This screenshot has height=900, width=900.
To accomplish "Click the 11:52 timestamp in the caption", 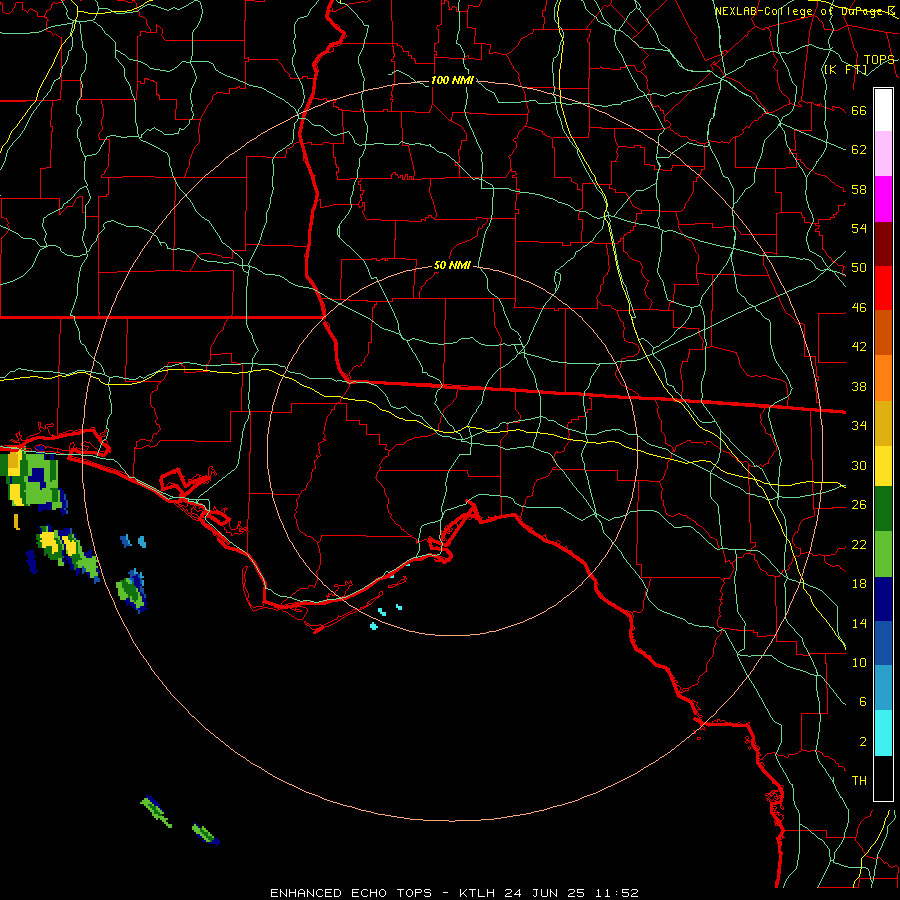I will pyautogui.click(x=616, y=893).
